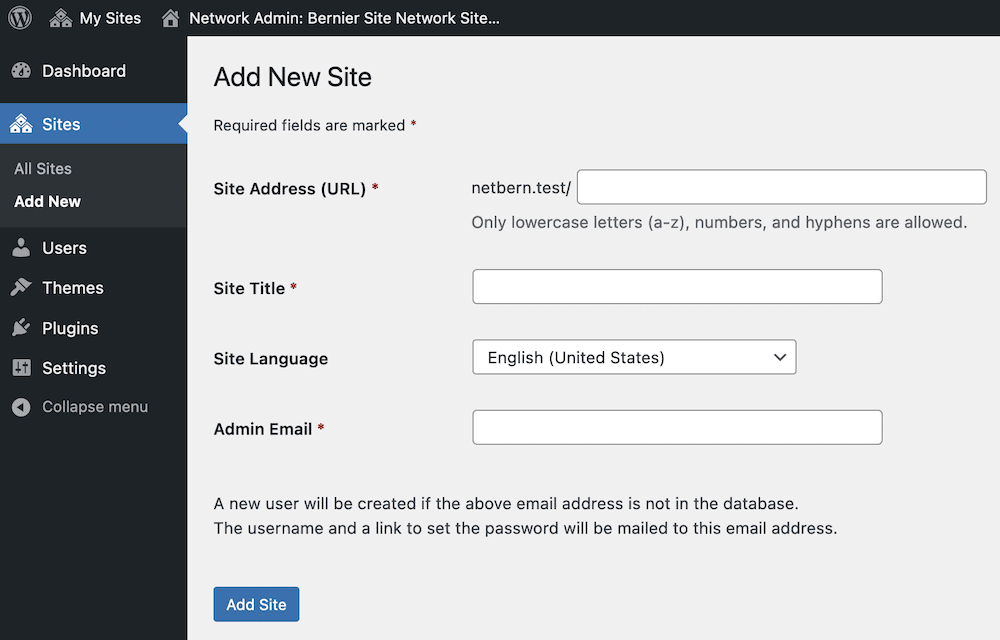This screenshot has height=640, width=1000.
Task: Focus the Site Address URL field
Action: [x=781, y=187]
